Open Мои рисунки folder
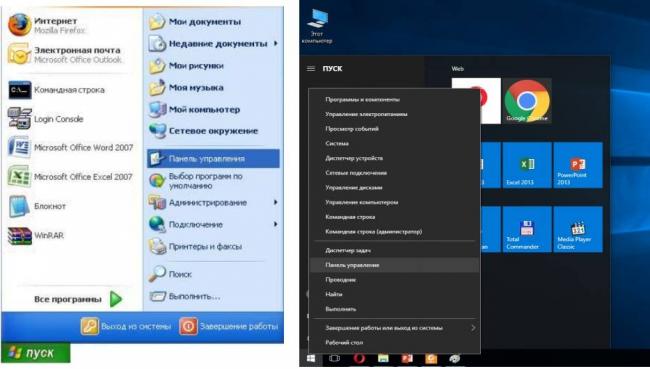650x369 pixels. coord(186,66)
